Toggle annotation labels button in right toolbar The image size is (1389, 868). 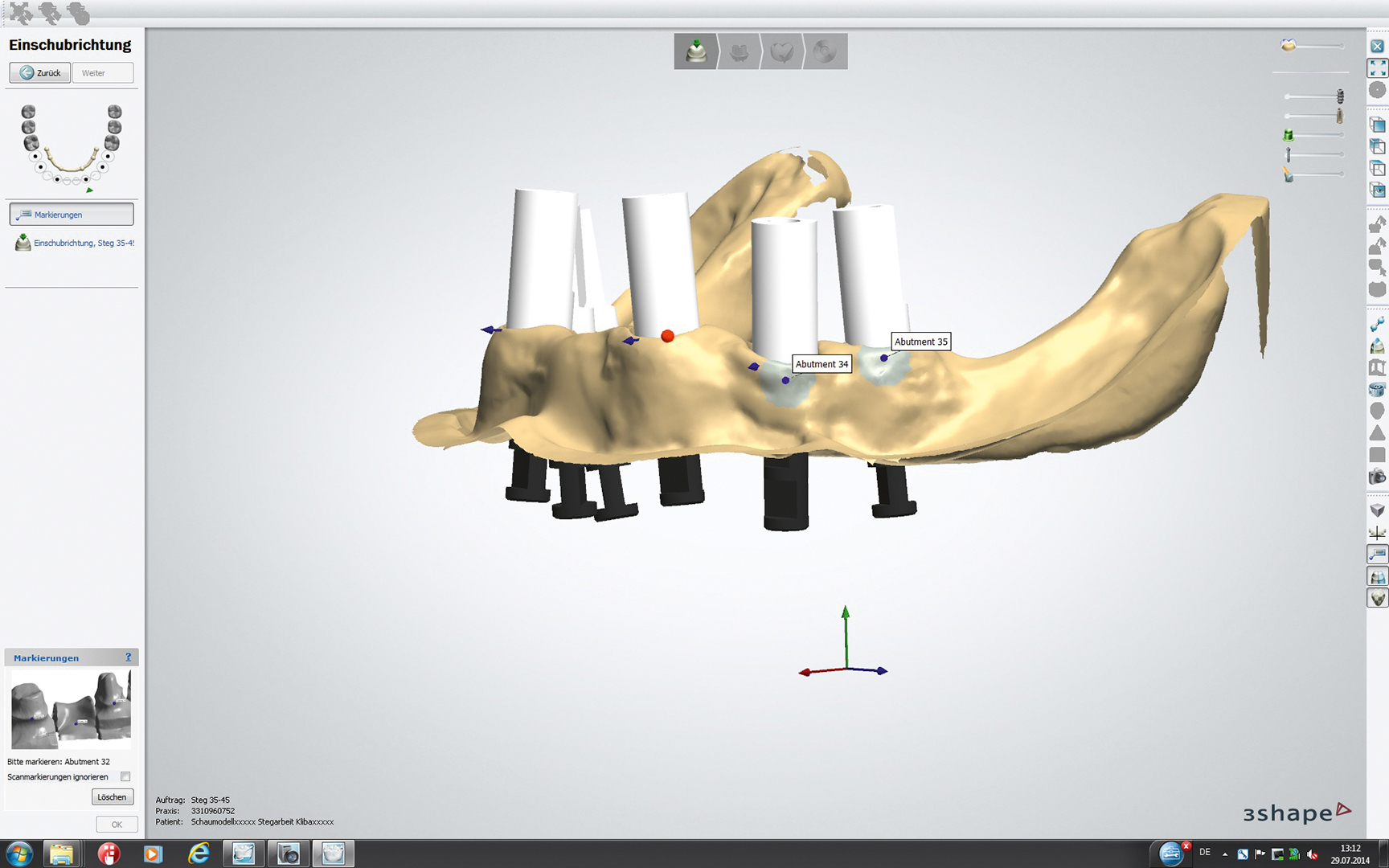[x=1377, y=555]
